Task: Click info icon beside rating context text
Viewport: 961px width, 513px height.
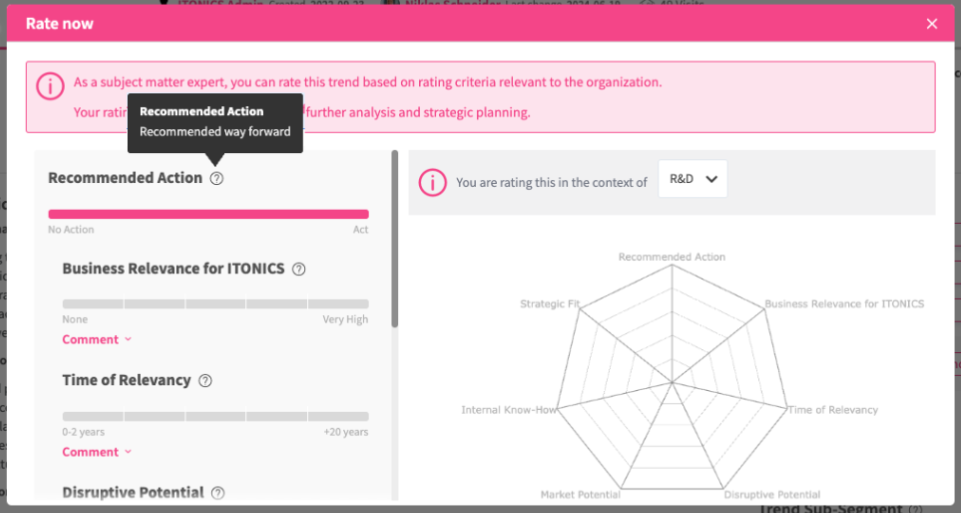Action: (x=432, y=182)
